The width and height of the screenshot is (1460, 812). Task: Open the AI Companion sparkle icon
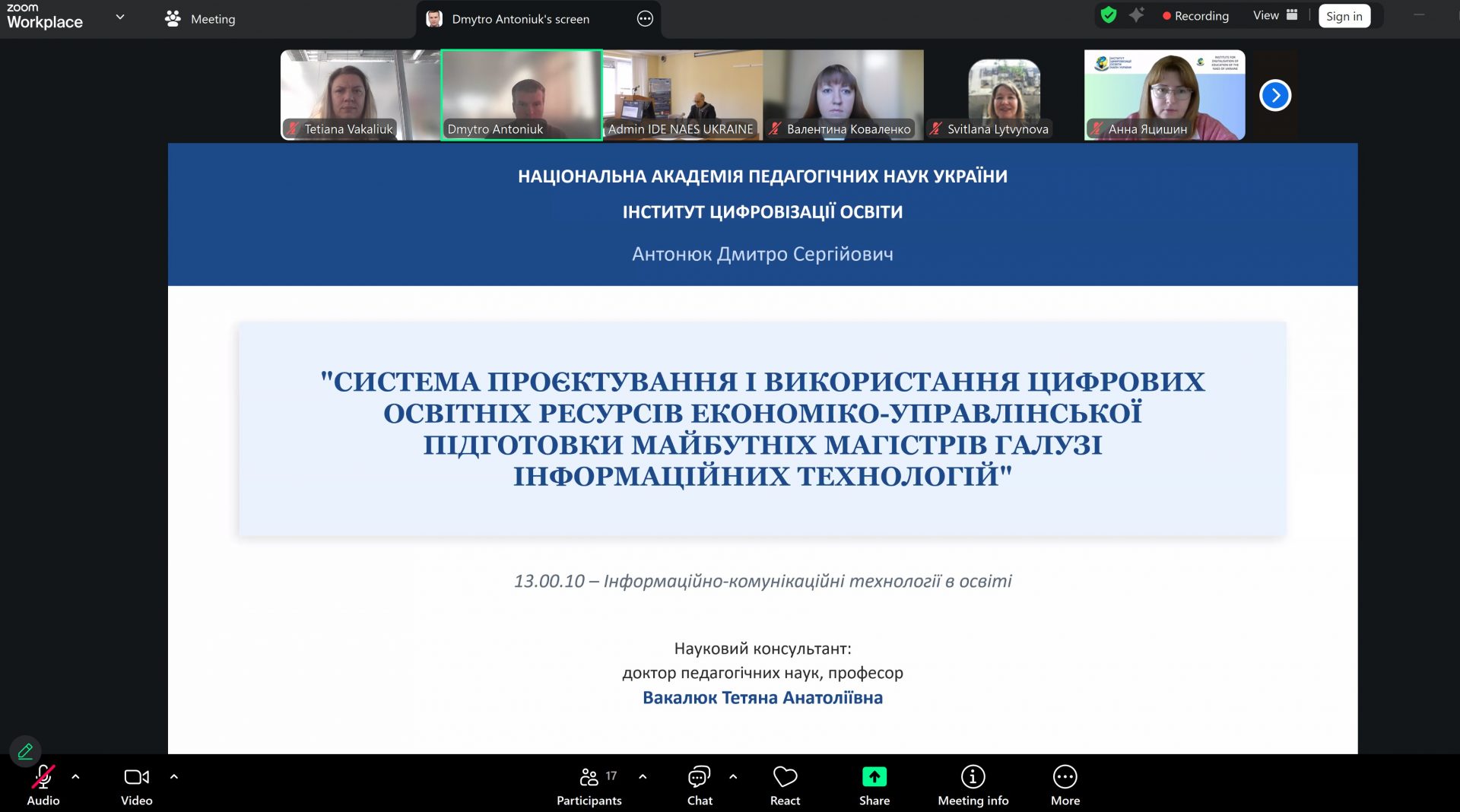coord(1136,15)
